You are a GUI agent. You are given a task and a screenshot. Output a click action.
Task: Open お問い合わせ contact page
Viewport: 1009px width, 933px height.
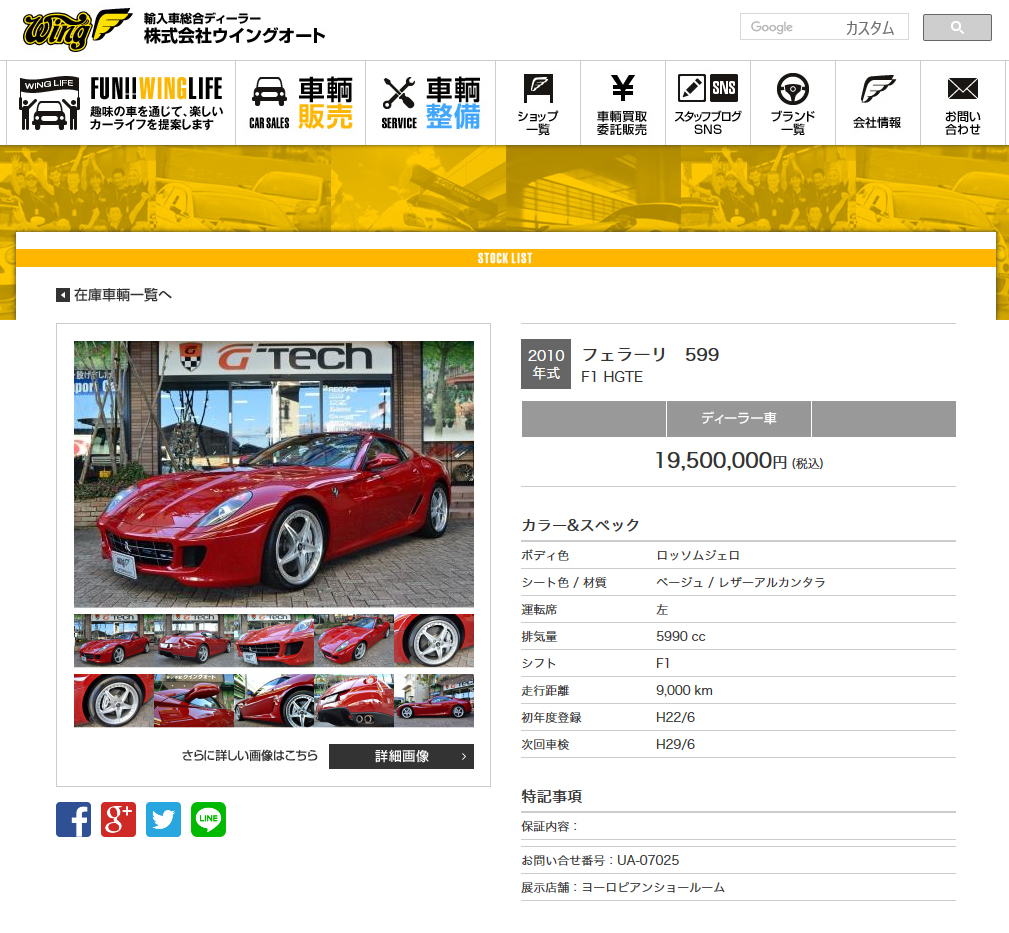(x=963, y=103)
